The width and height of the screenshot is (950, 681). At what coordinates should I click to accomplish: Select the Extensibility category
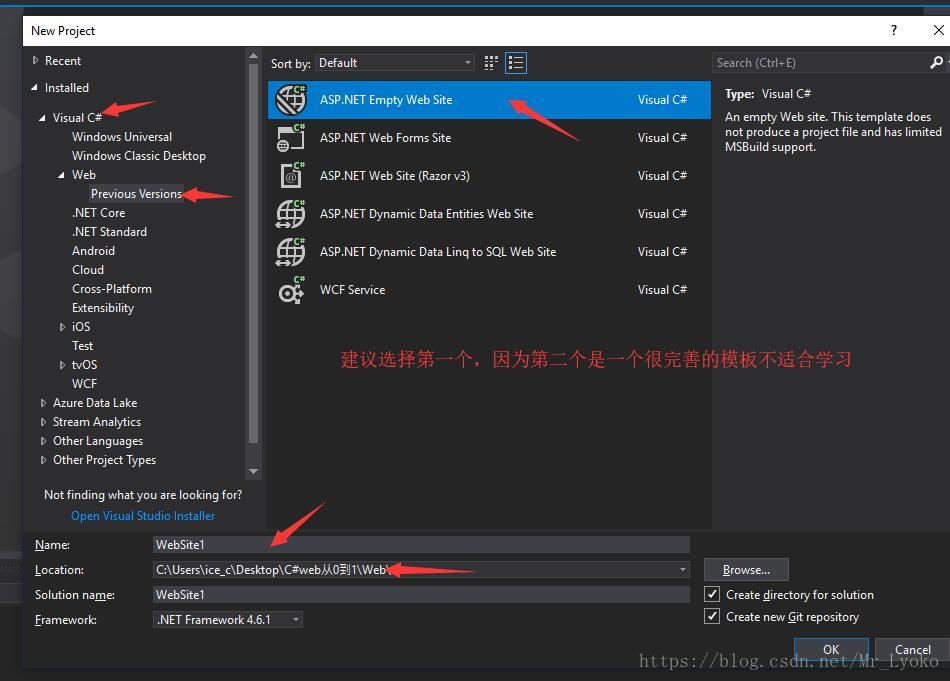[x=103, y=308]
